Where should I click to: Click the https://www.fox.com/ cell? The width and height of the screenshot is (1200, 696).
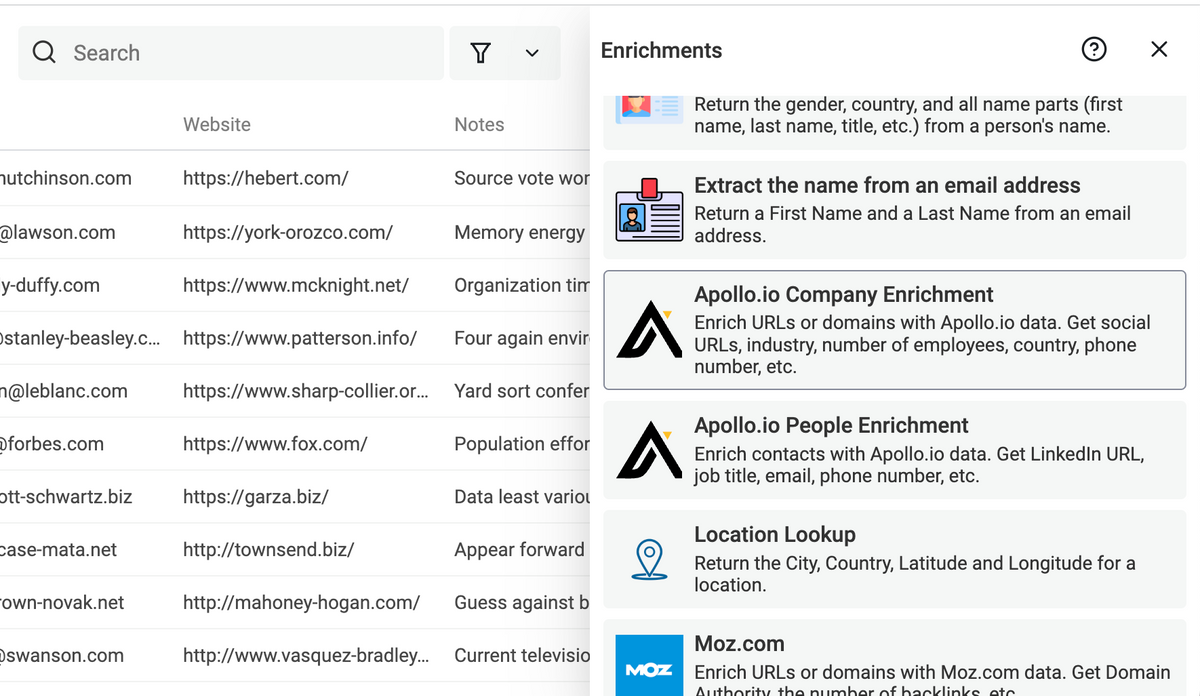275,444
